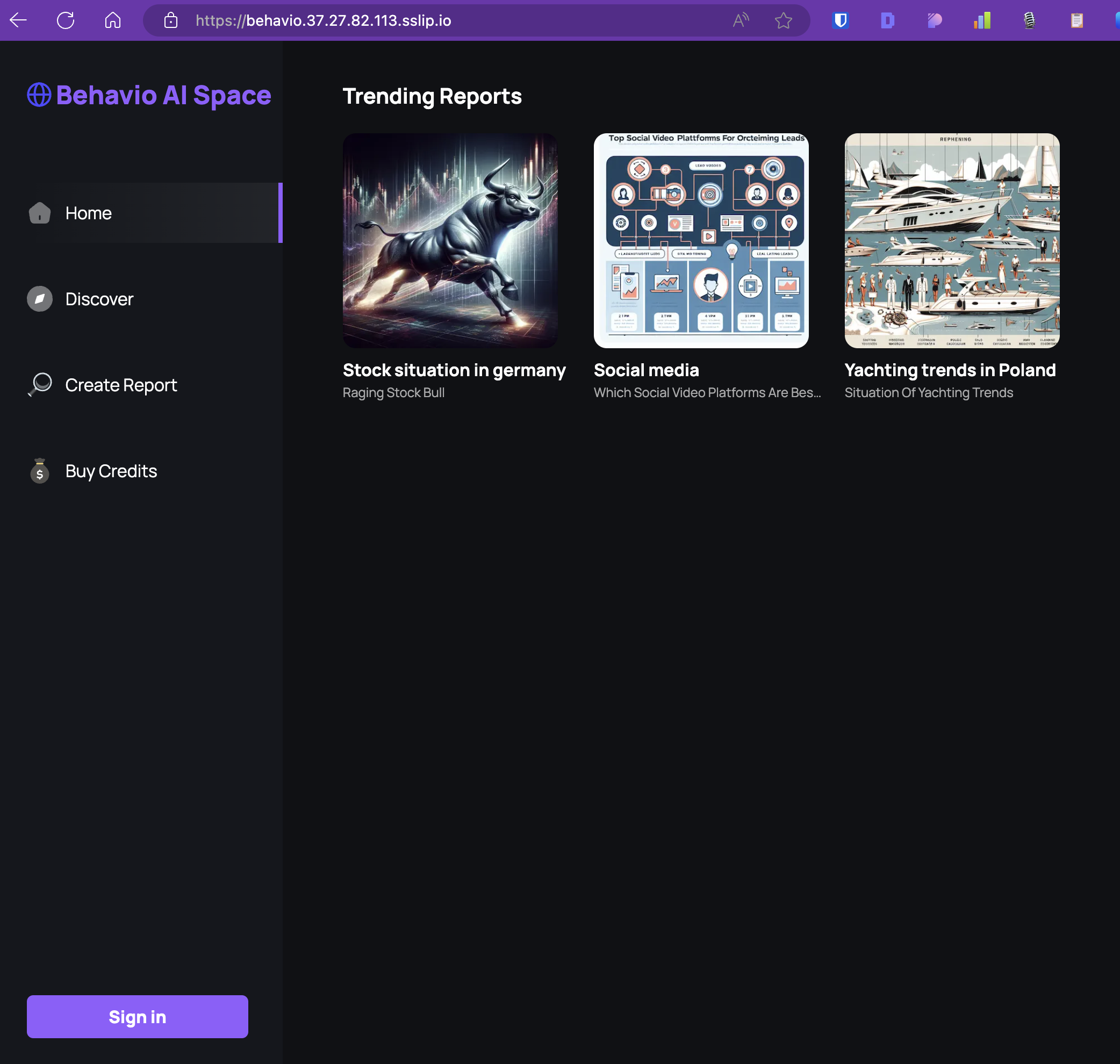1120x1064 pixels.
Task: Click the read aloud icon in the address bar
Action: (741, 20)
